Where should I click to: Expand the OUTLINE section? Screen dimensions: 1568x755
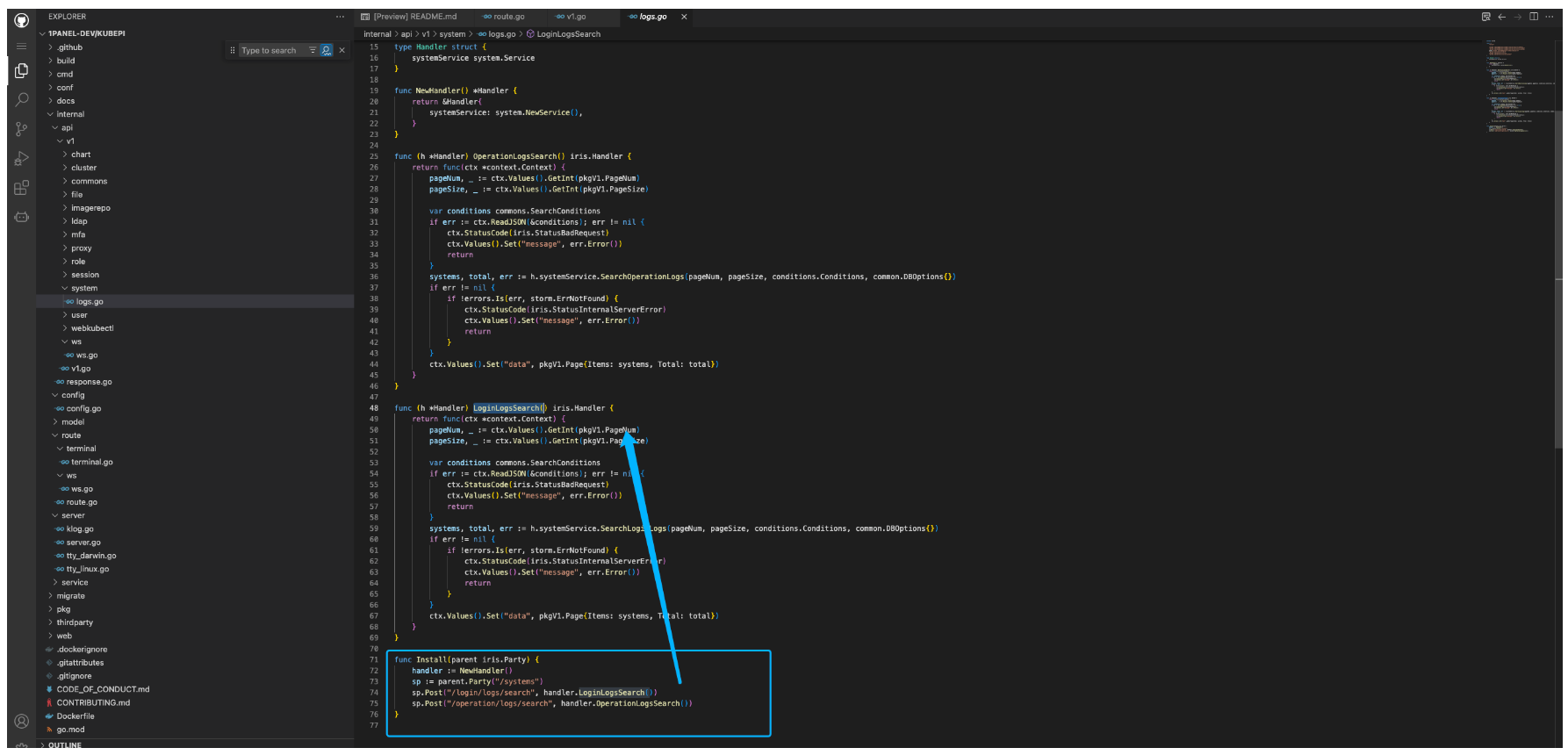[64, 745]
